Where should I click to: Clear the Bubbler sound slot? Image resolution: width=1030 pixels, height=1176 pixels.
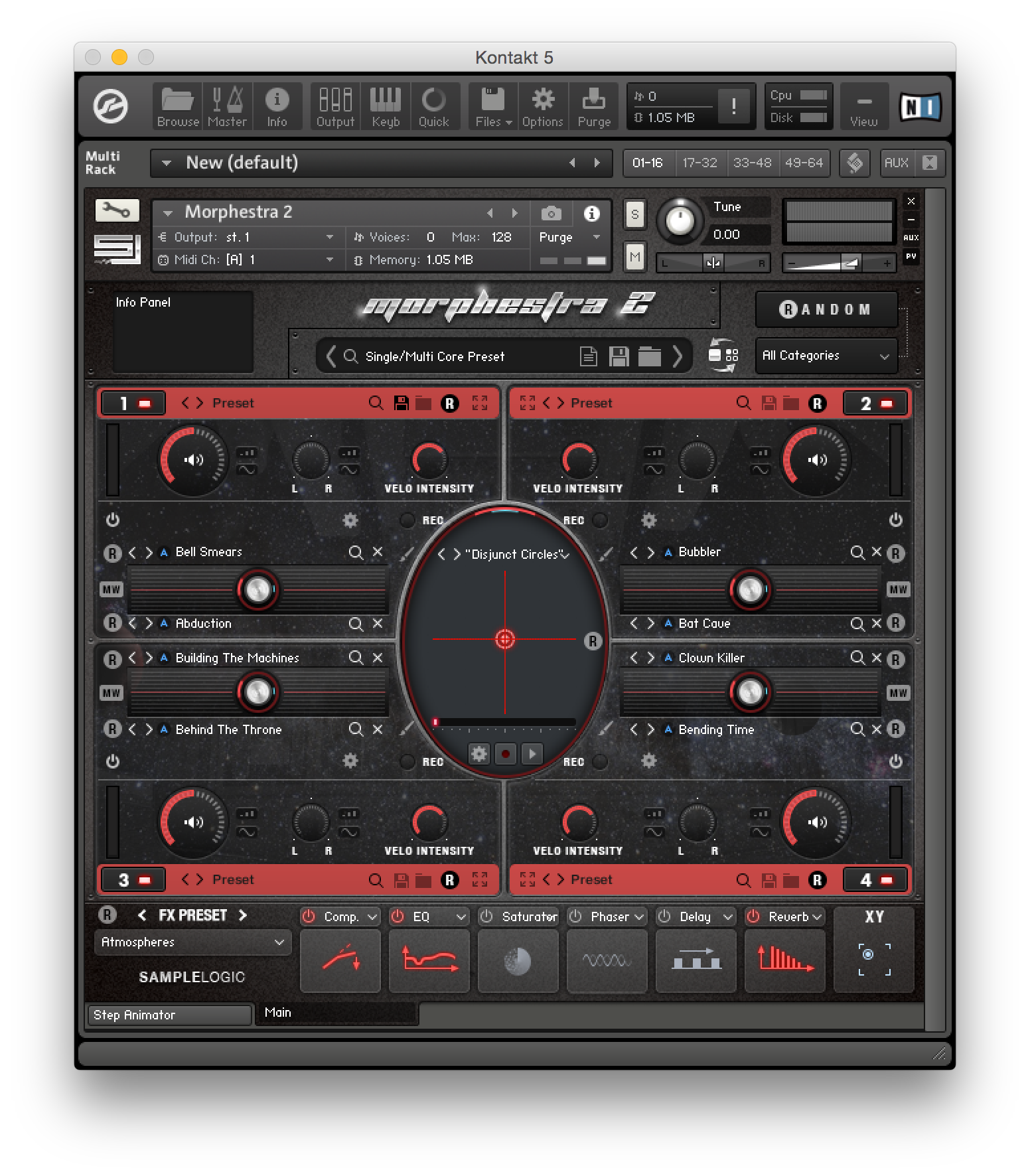click(x=877, y=551)
